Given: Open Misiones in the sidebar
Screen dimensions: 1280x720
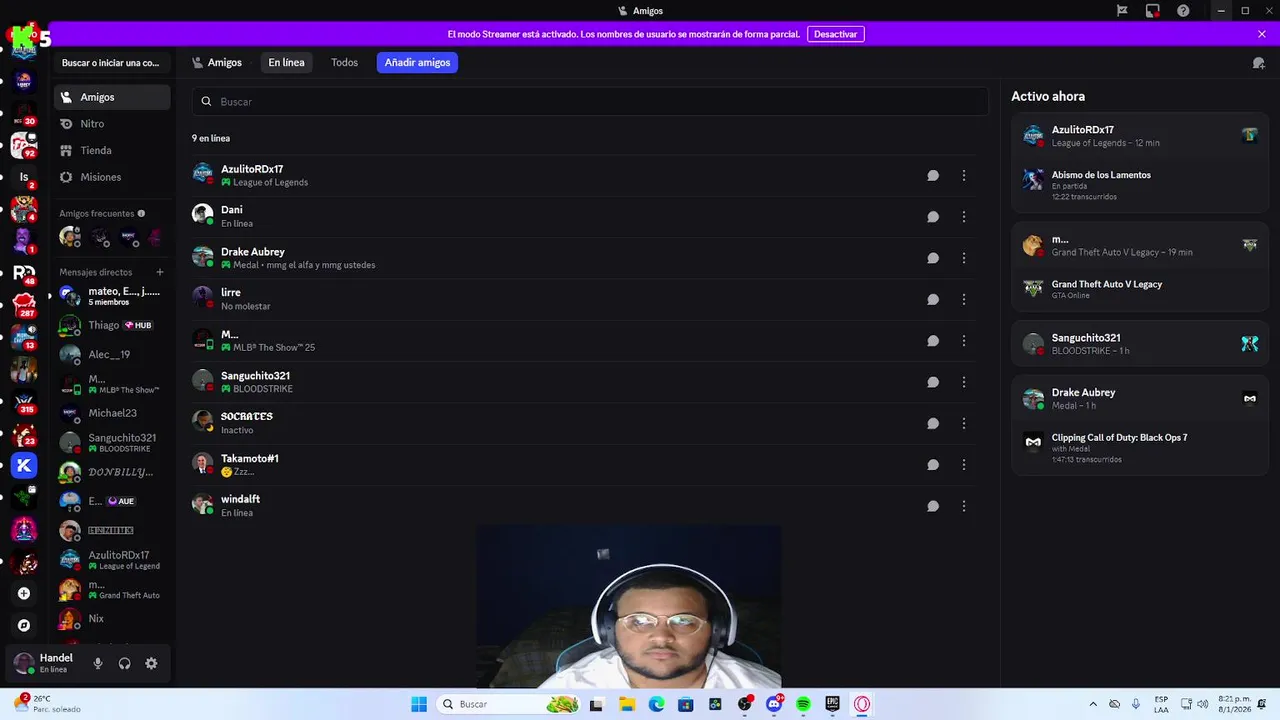Looking at the screenshot, I should click(112, 177).
